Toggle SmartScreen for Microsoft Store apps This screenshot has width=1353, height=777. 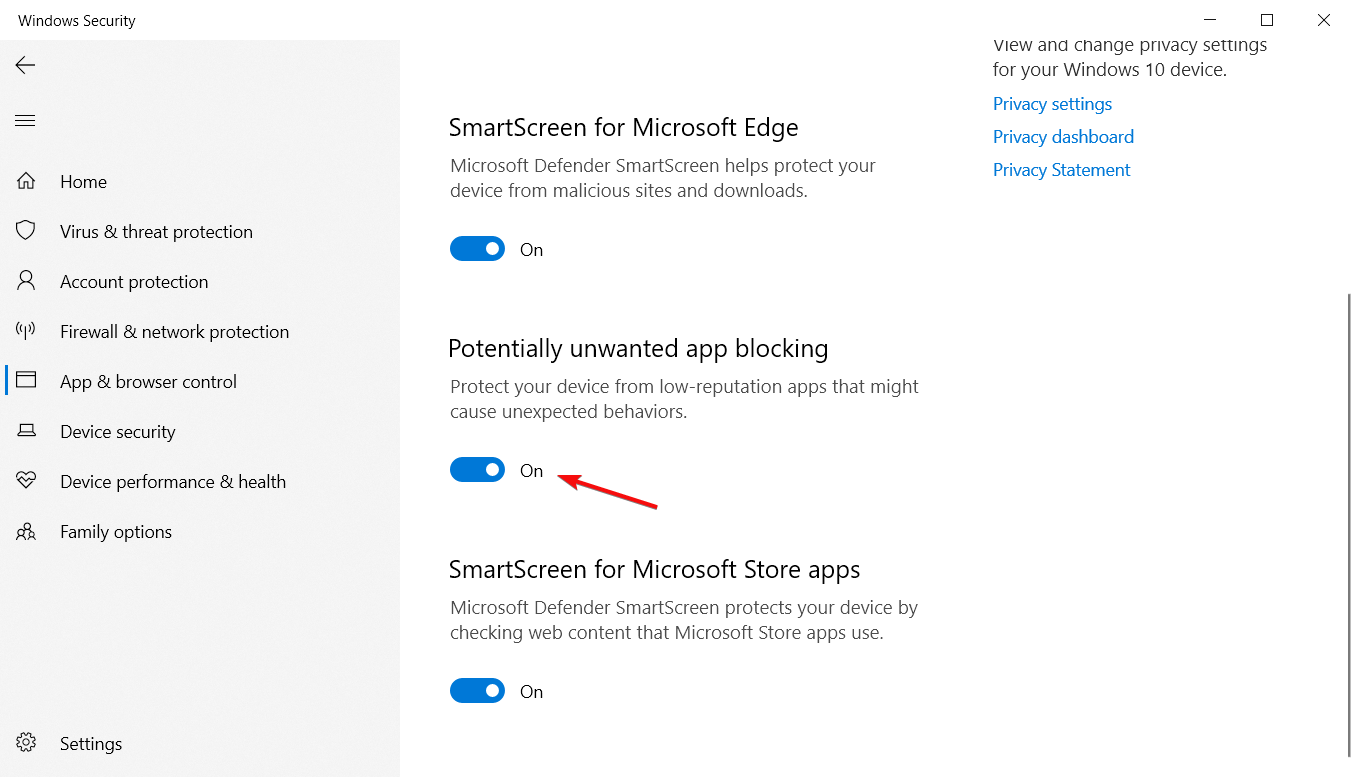[x=477, y=691]
